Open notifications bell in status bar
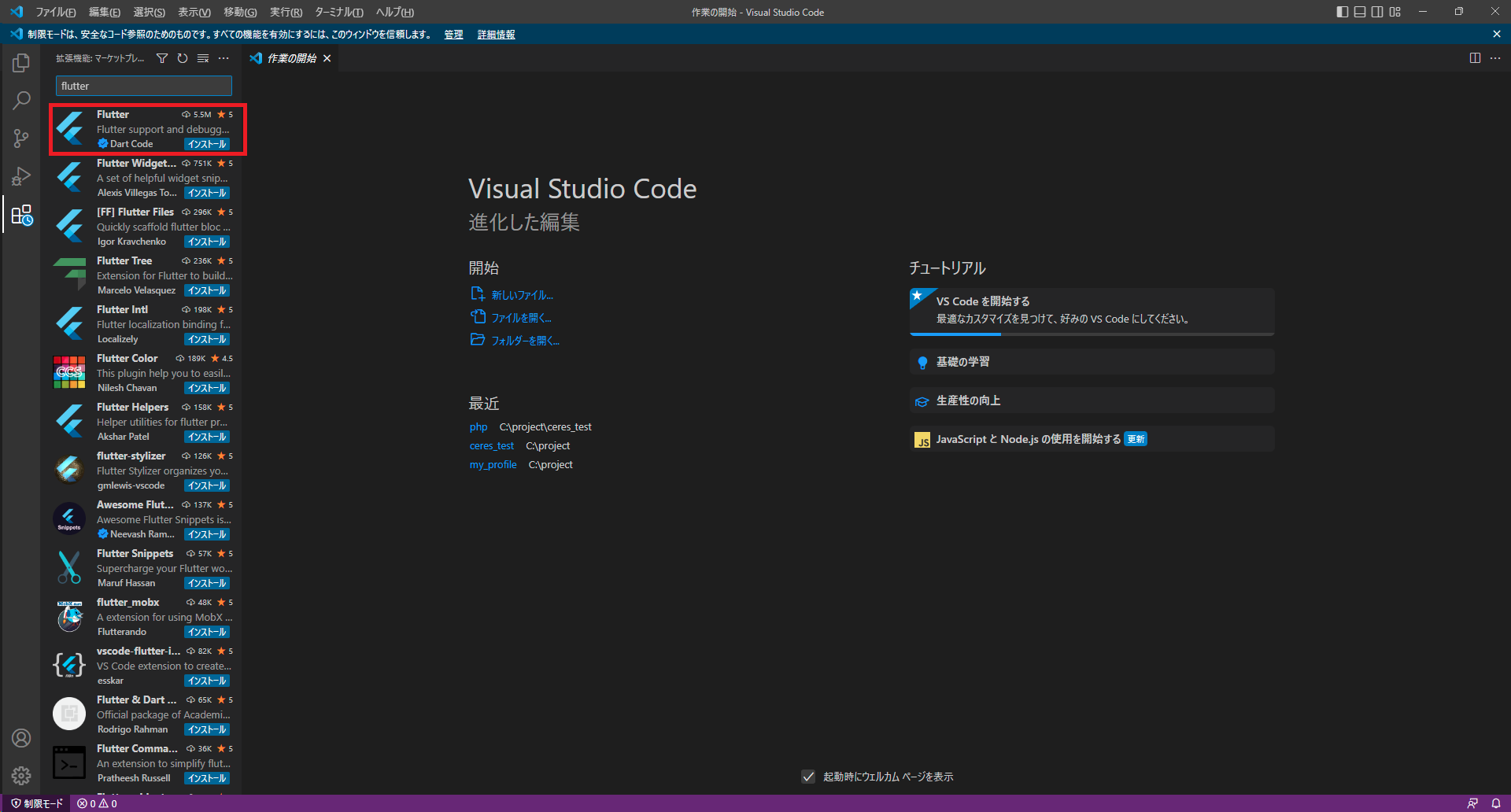Viewport: 1511px width, 812px height. point(1496,803)
